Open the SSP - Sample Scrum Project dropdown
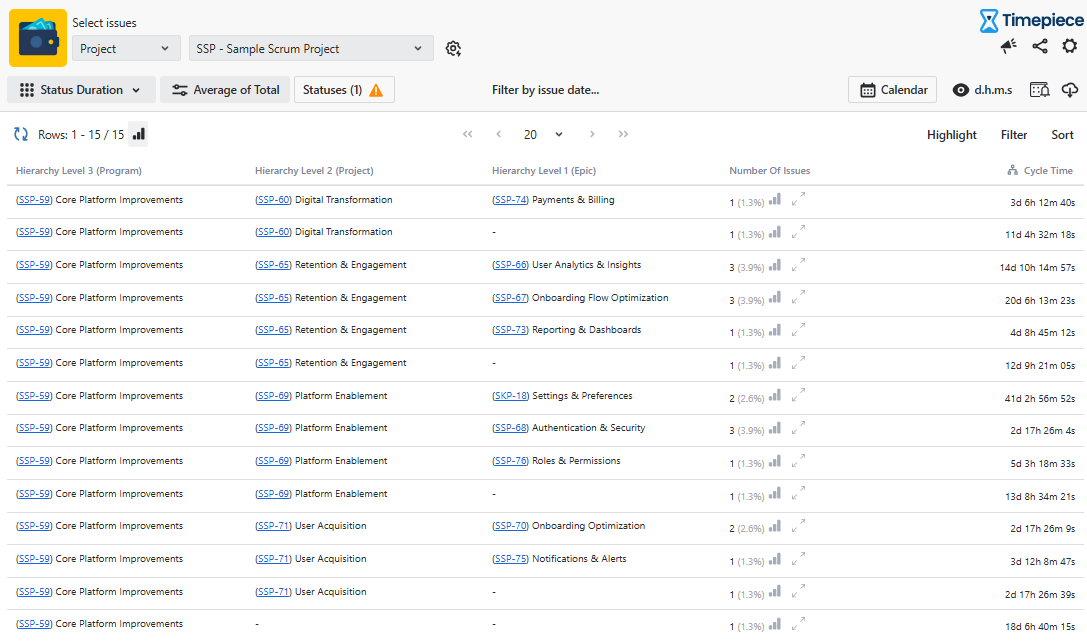 click(x=311, y=49)
